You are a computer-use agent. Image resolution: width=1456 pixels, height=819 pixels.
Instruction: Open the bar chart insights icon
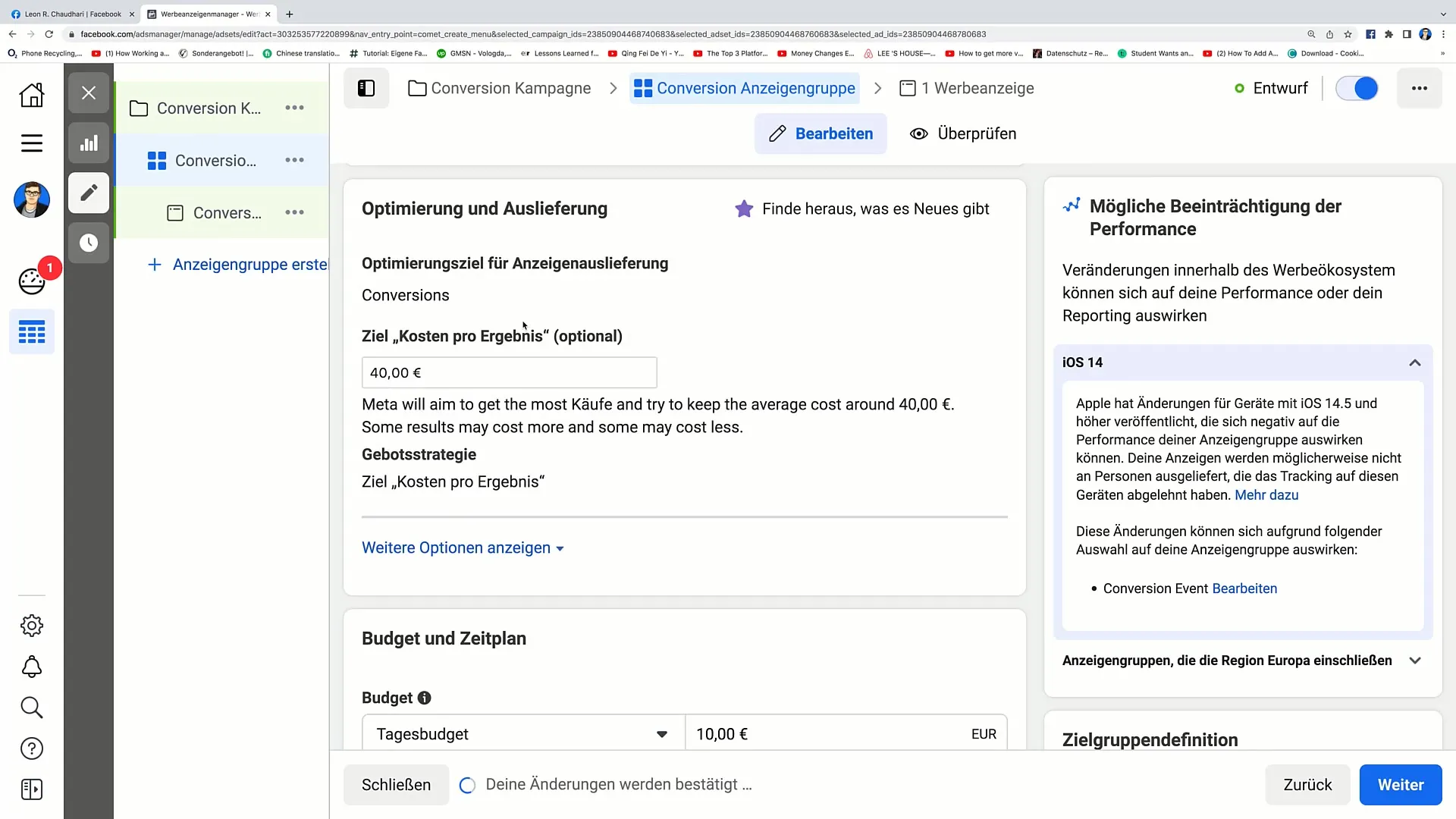(89, 143)
